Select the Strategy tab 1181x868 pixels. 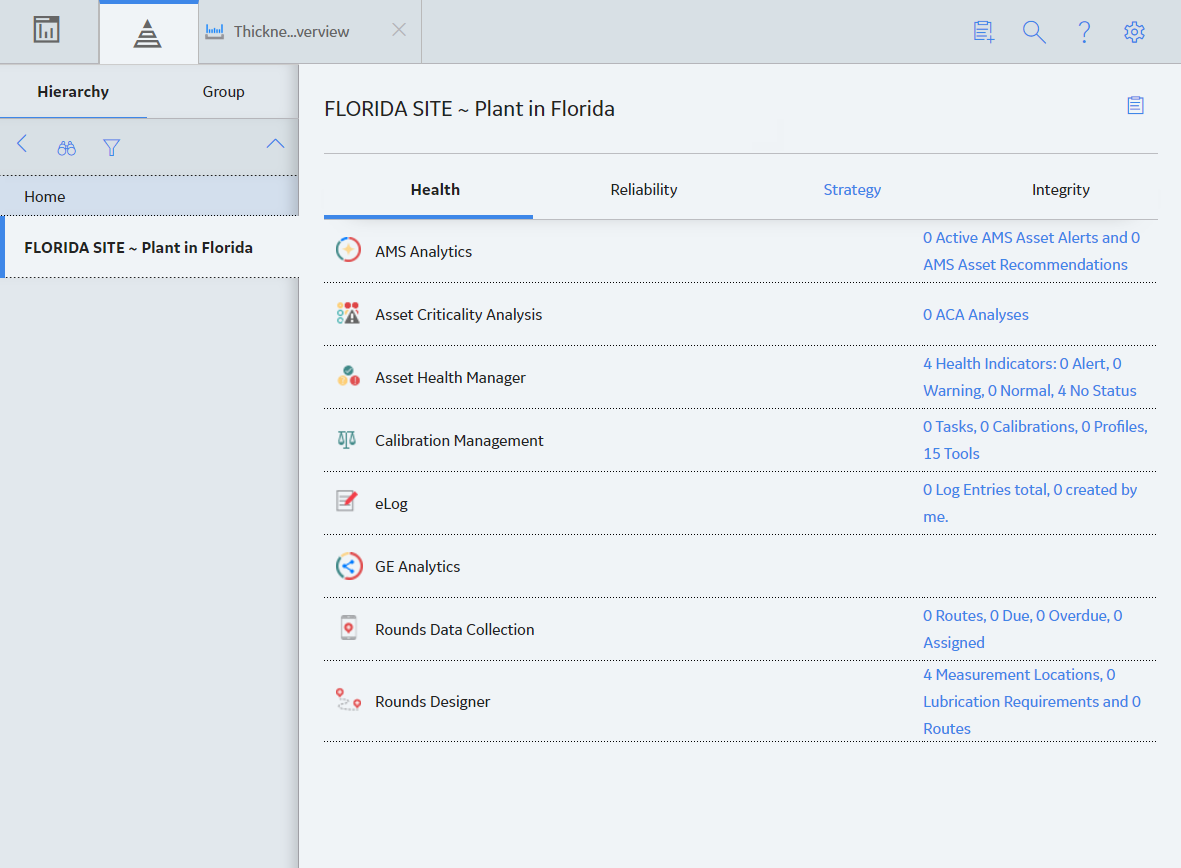point(852,190)
